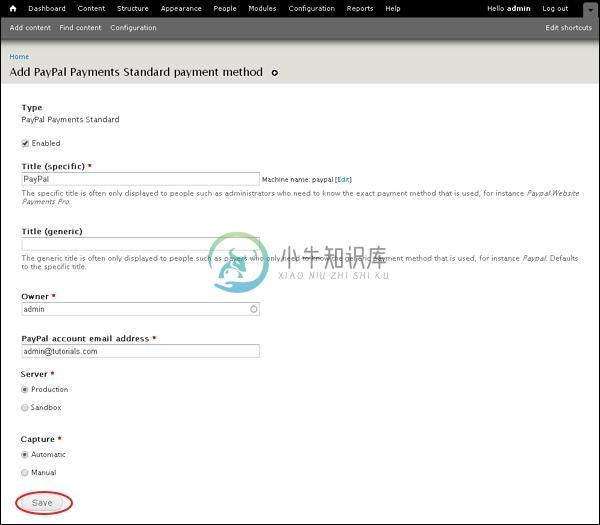Image resolution: width=600 pixels, height=525 pixels.
Task: Click the 'Add PayPal Payments Standard payment method' heading
Action: point(136,72)
